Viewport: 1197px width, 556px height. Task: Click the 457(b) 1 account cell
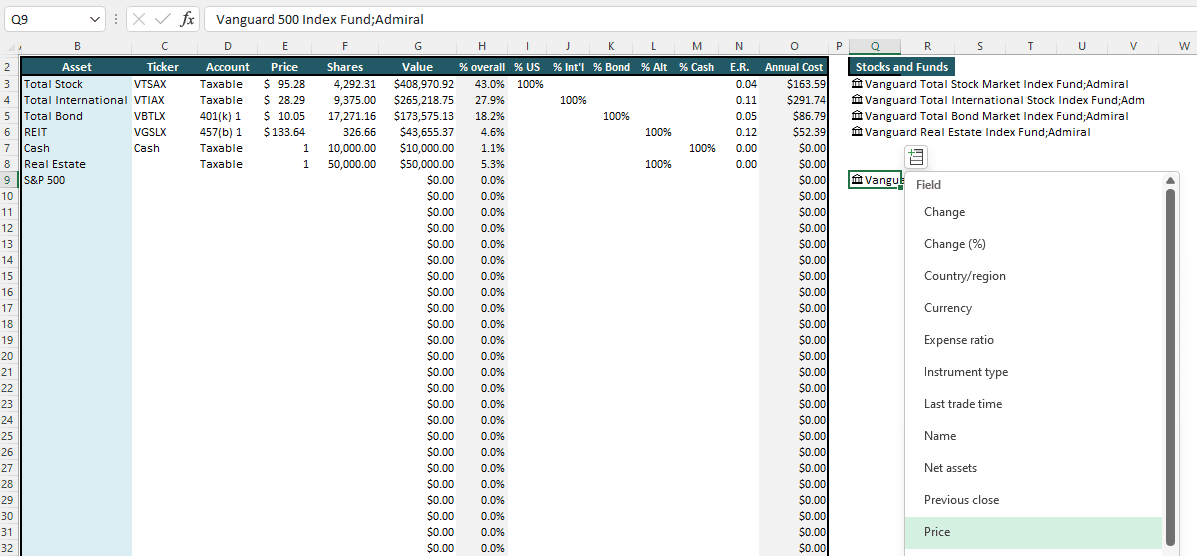tap(227, 132)
